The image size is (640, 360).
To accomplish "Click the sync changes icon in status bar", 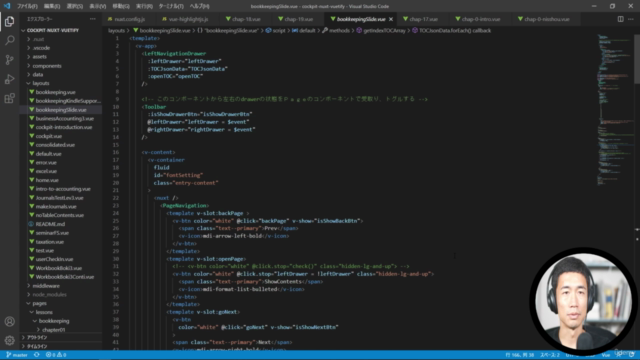I will [37, 355].
